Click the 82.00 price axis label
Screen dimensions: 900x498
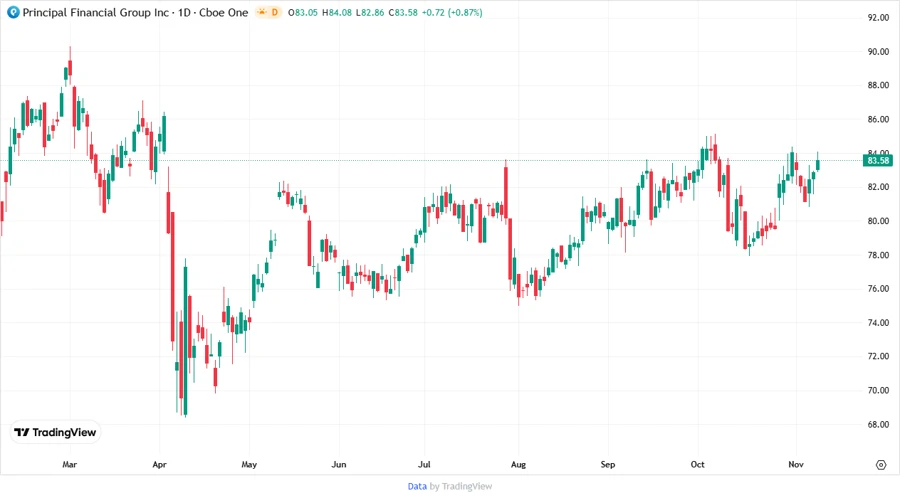[x=878, y=187]
